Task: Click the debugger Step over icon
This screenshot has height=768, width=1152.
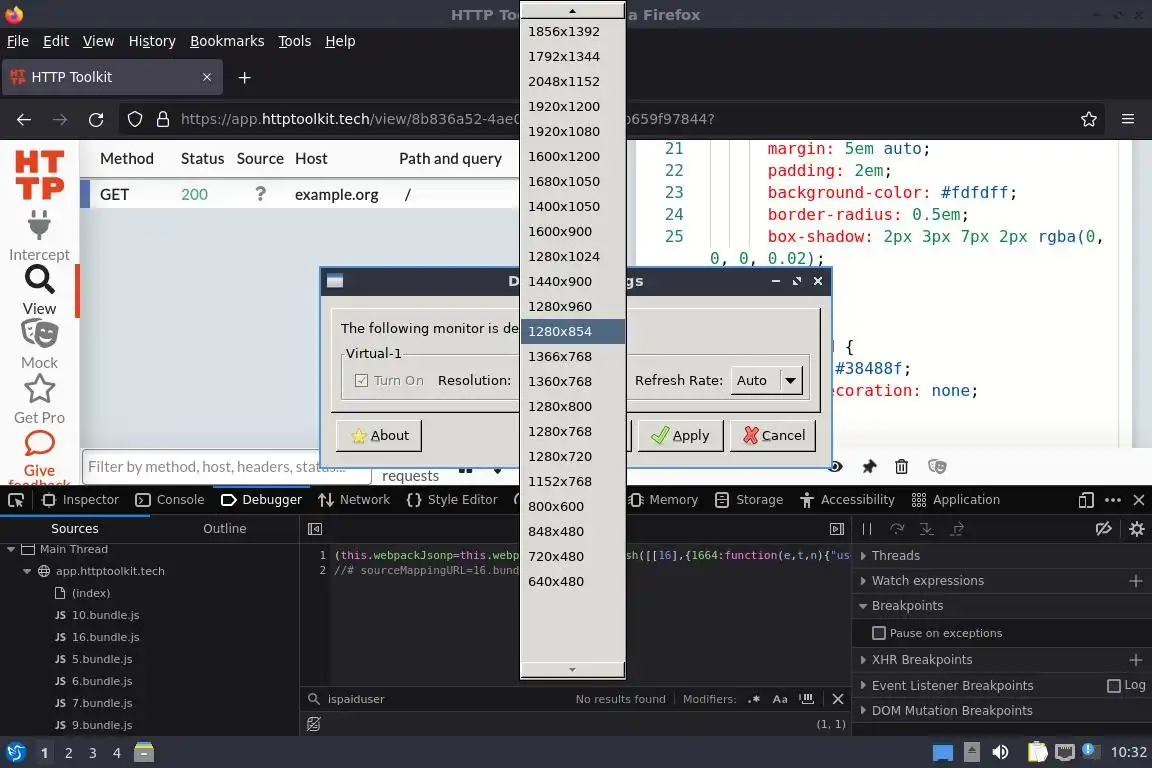Action: [x=897, y=528]
